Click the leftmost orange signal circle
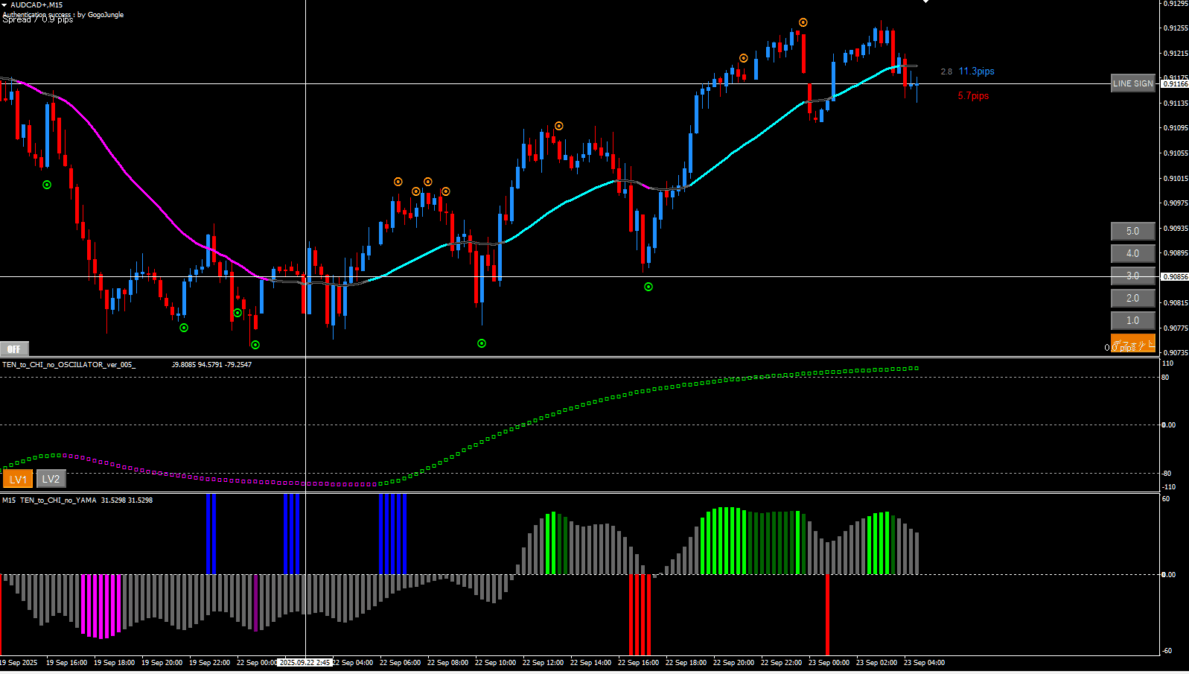 coord(398,182)
